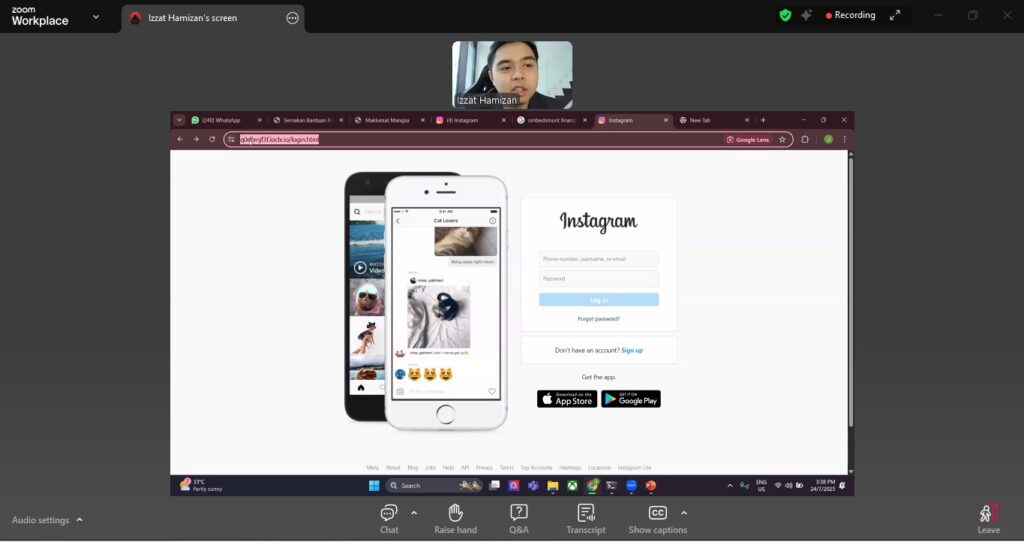Viewport: 1024px width, 542px height.
Task: Enter full screen with the arrows icon
Action: 895,15
